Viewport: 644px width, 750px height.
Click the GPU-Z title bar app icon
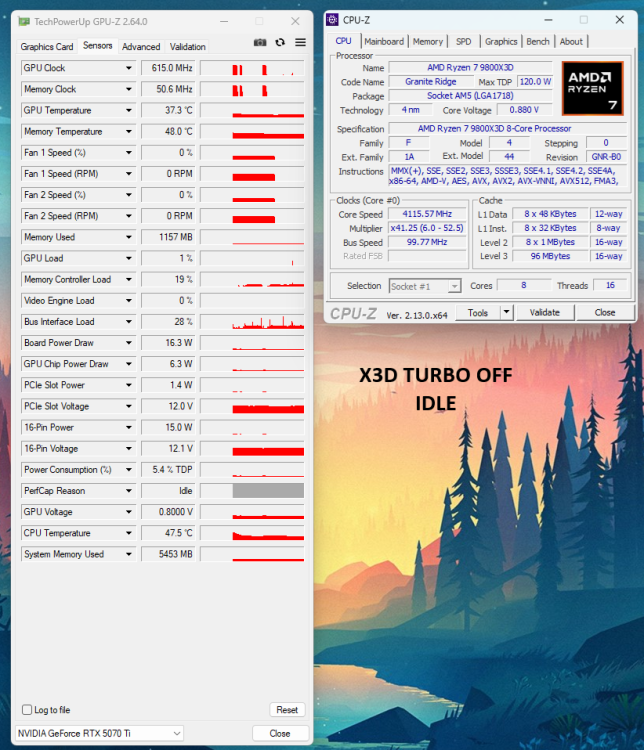[23, 22]
